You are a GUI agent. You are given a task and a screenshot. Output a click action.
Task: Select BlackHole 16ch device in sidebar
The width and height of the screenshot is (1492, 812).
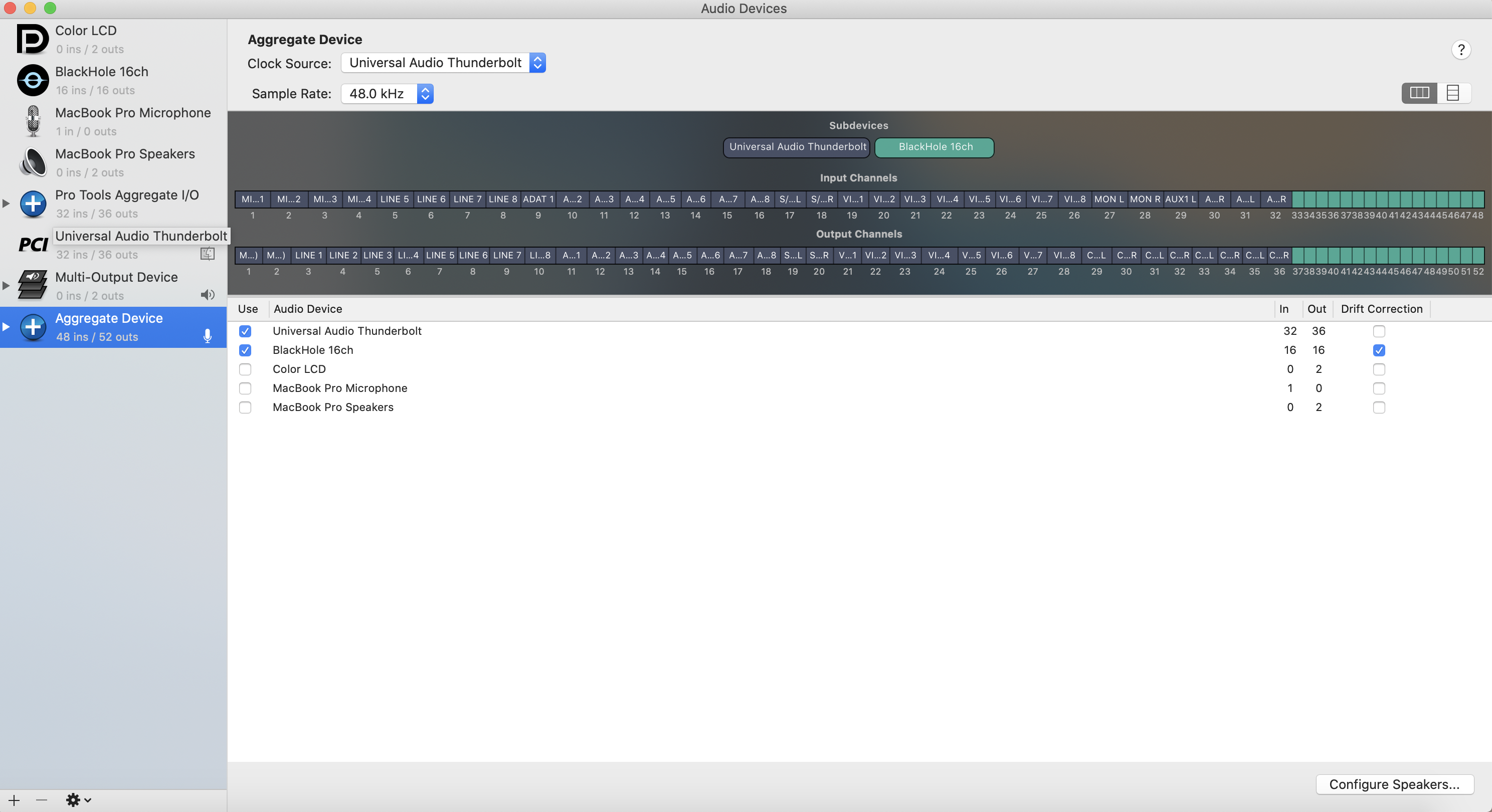tap(102, 80)
